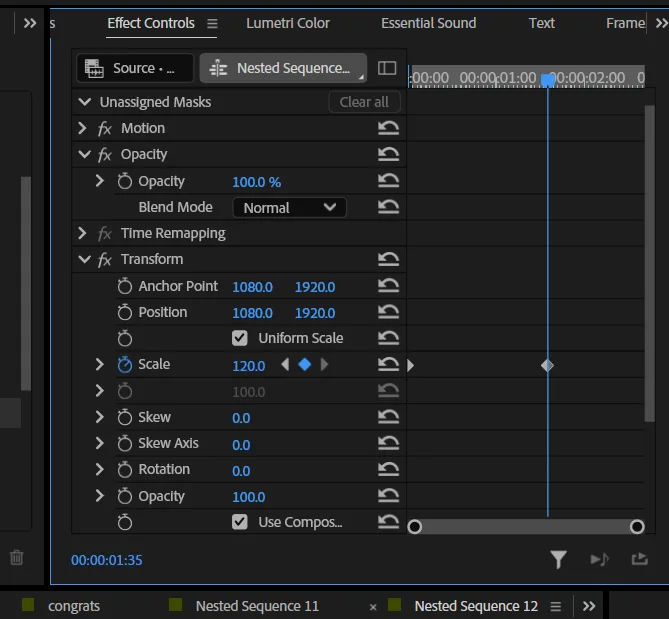Open the filter properties funnel icon
This screenshot has height=619, width=669.
click(x=558, y=559)
